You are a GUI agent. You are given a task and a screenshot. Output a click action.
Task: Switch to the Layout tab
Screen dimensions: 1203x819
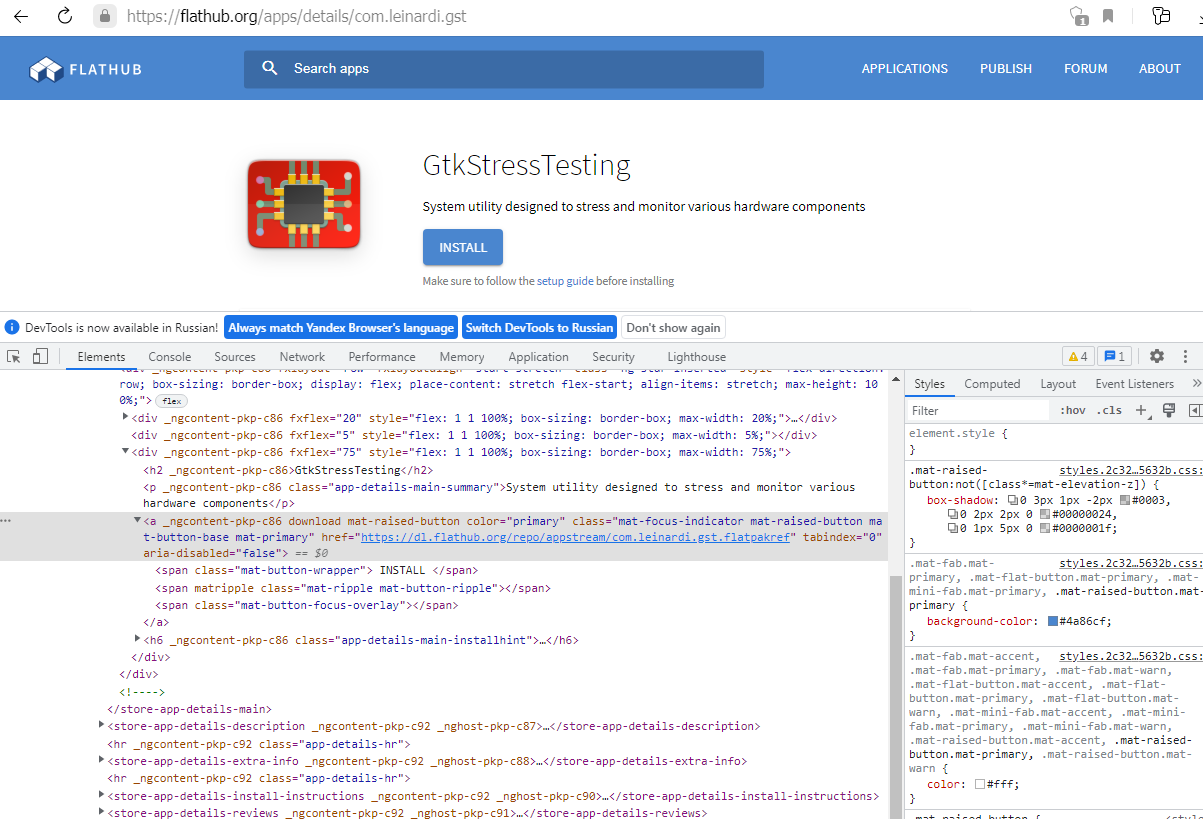tap(1058, 384)
